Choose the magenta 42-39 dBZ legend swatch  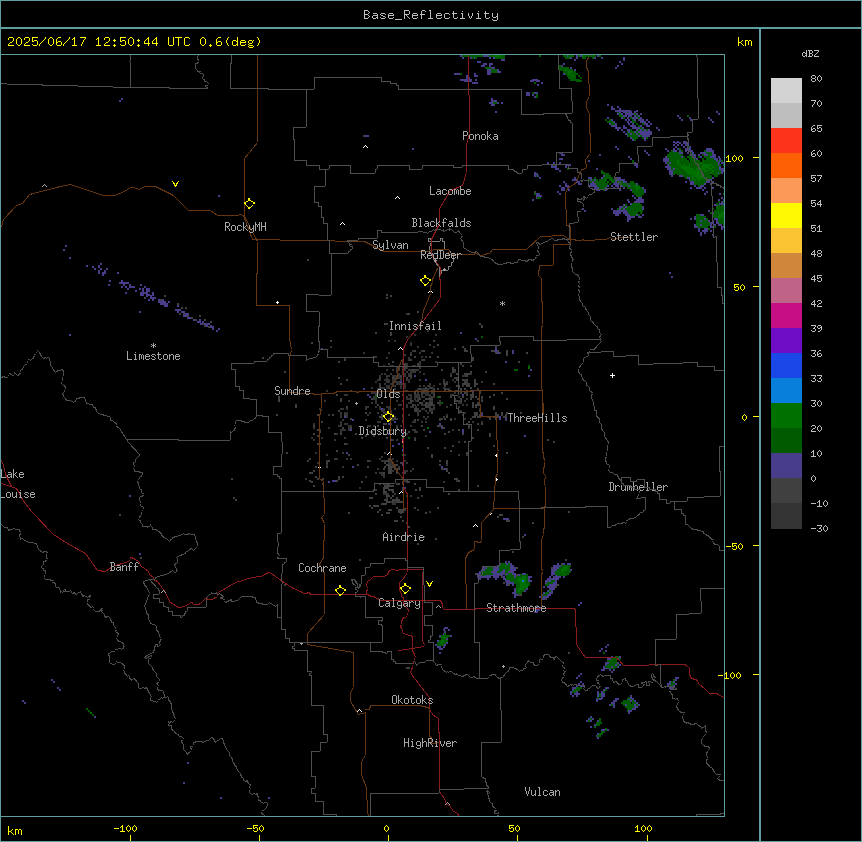click(x=786, y=315)
